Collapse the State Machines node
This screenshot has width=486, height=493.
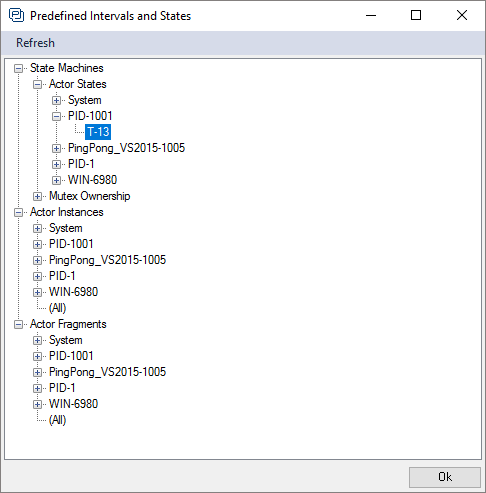coord(19,68)
